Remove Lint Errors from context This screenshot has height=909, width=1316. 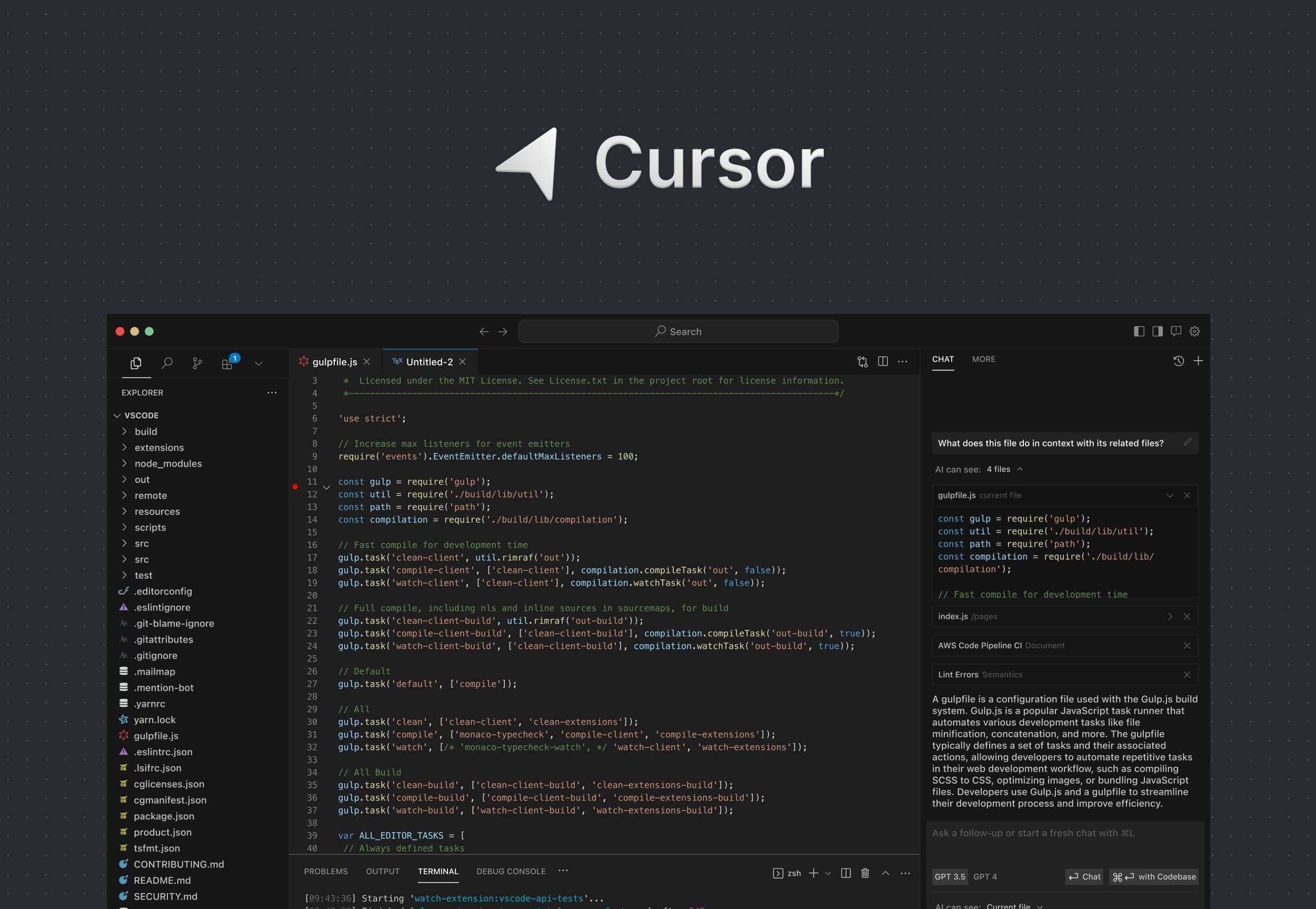pyautogui.click(x=1187, y=674)
